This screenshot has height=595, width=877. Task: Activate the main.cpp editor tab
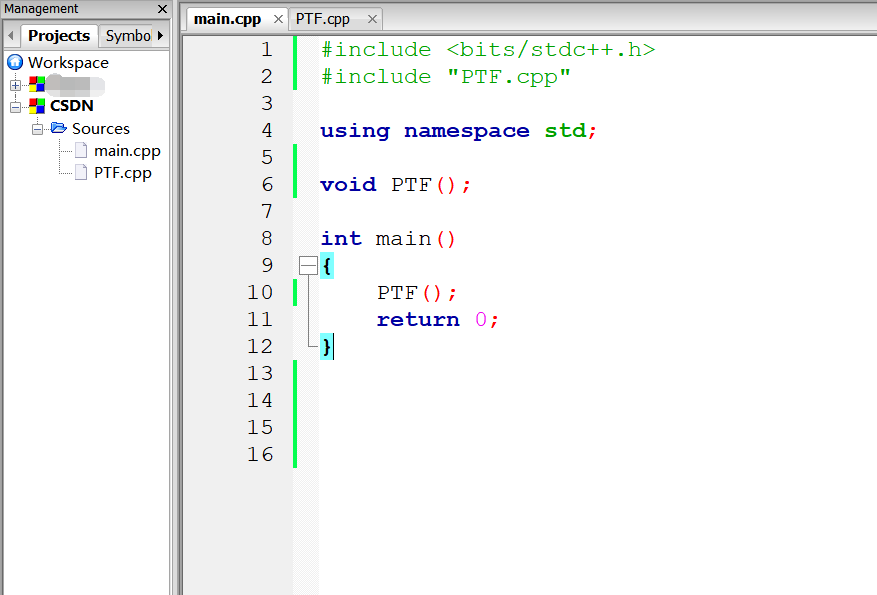(227, 20)
